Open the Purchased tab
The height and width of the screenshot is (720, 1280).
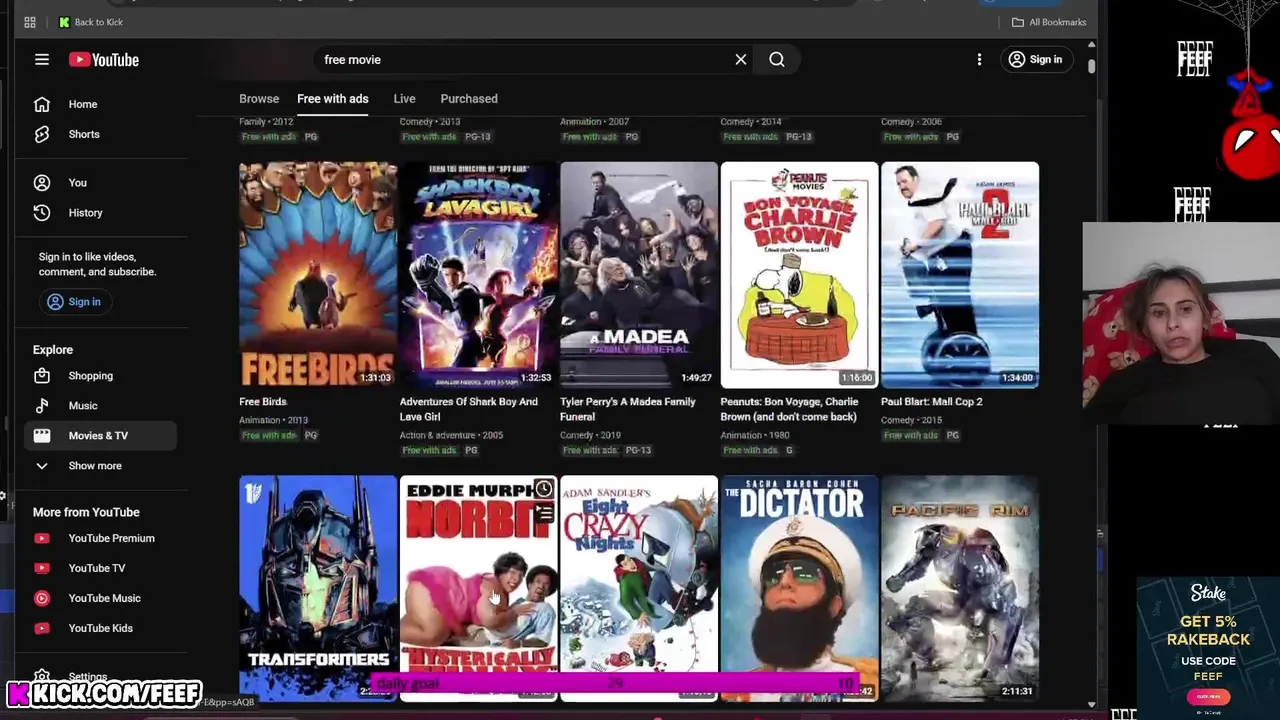(x=469, y=99)
